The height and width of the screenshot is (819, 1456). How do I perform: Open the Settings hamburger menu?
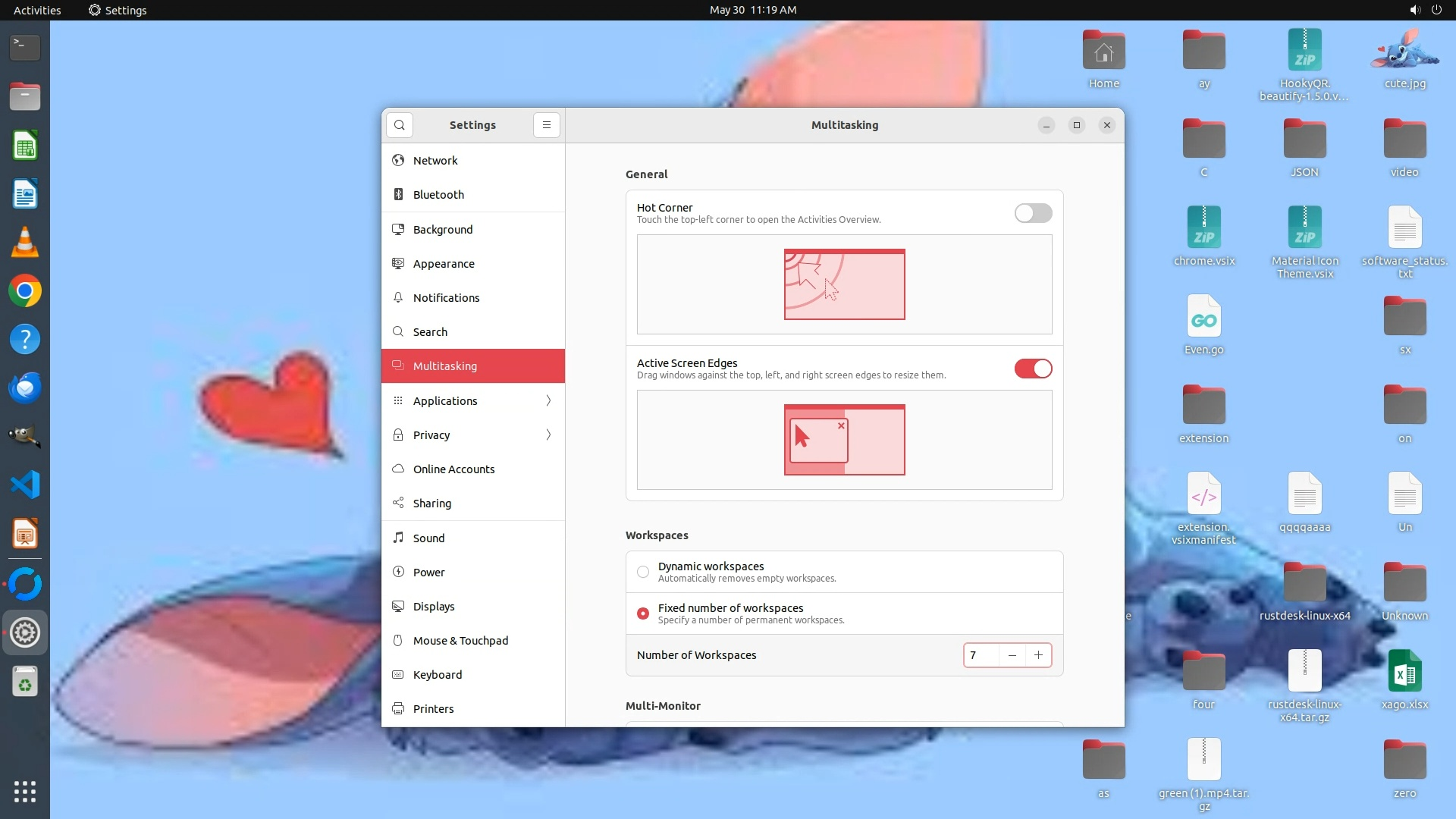[546, 125]
